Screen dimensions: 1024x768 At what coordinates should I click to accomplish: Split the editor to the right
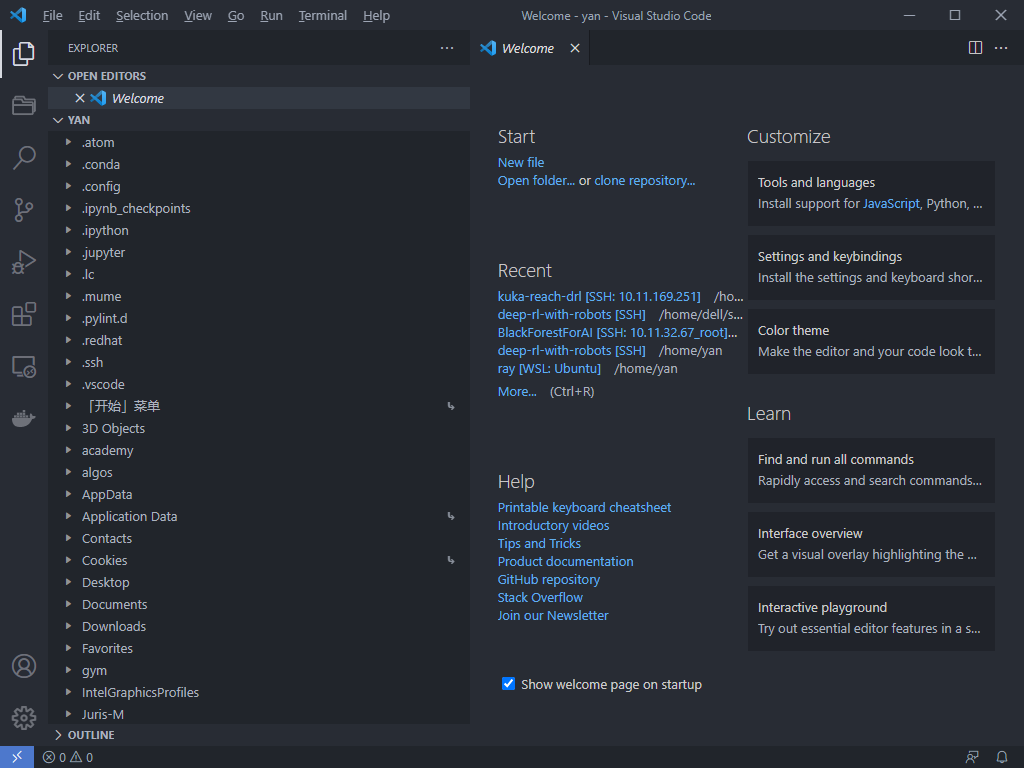(x=975, y=48)
